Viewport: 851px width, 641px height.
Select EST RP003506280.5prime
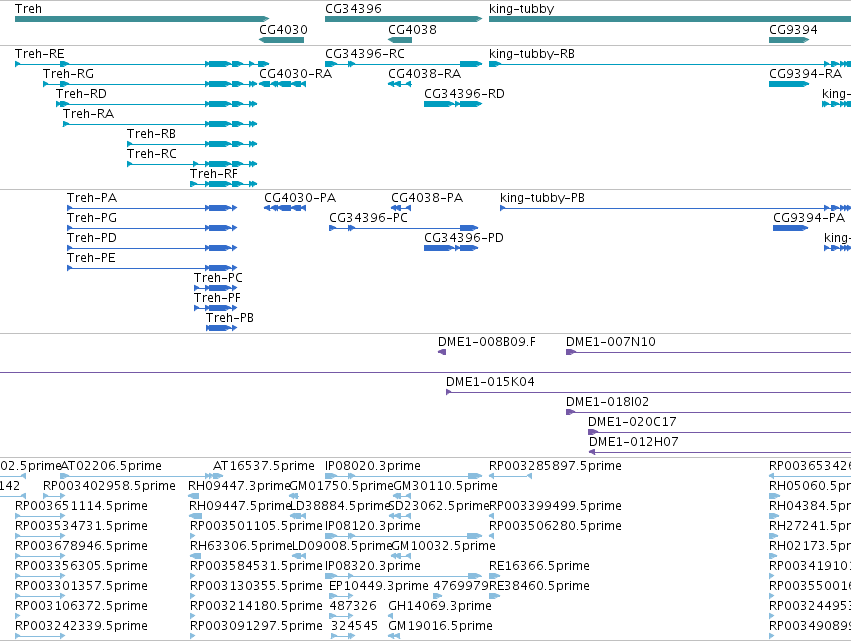coord(555,526)
